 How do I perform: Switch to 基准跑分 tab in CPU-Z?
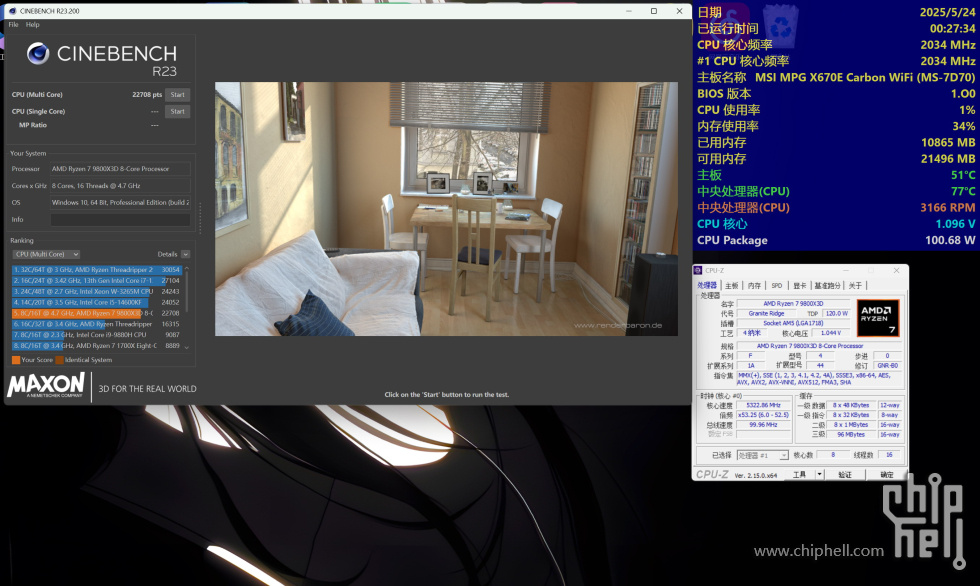[828, 286]
